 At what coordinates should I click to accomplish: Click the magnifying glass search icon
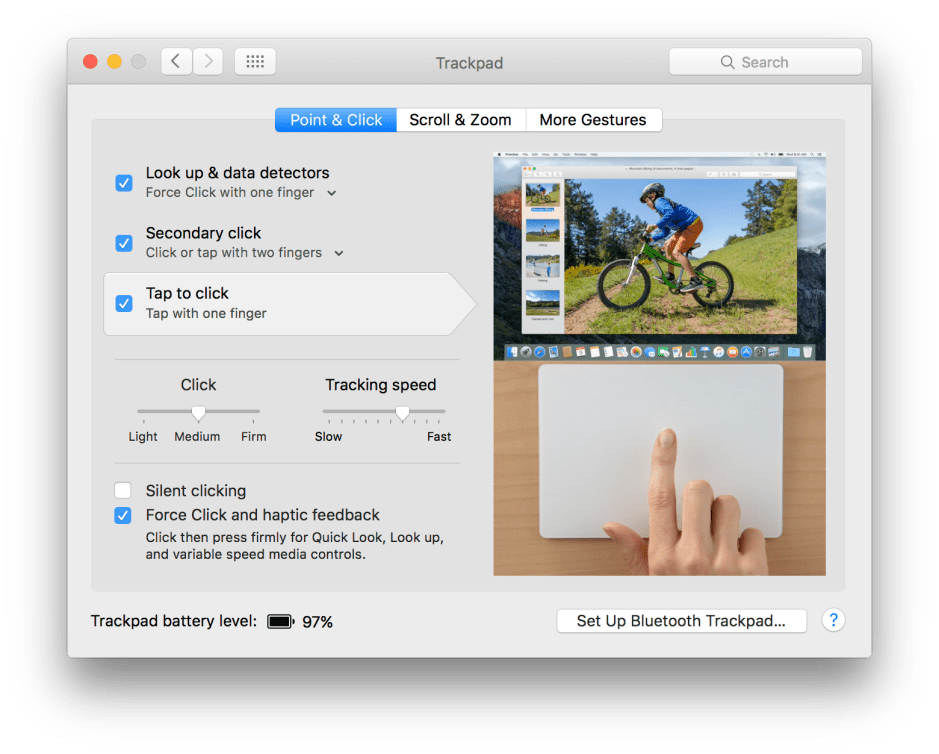727,62
